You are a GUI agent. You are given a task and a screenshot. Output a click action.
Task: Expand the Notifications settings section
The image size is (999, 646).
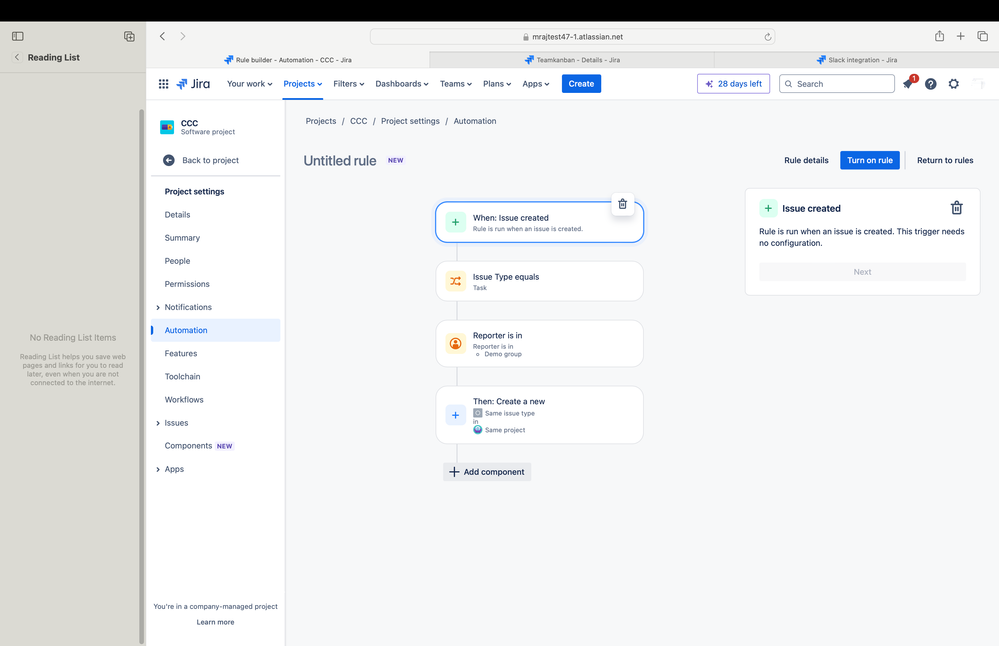pos(158,308)
